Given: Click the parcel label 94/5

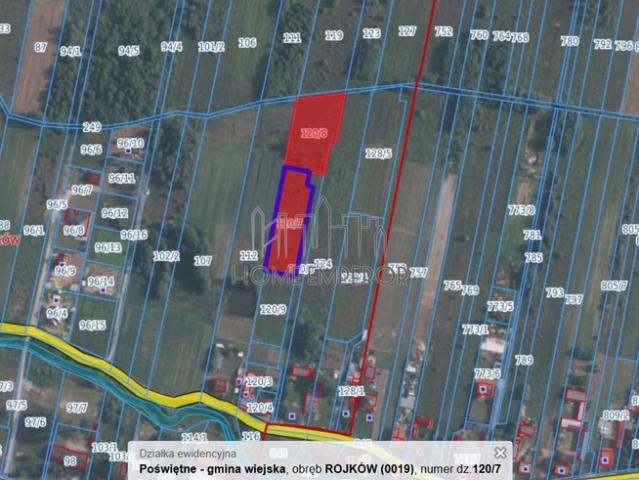Looking at the screenshot, I should click(129, 51).
